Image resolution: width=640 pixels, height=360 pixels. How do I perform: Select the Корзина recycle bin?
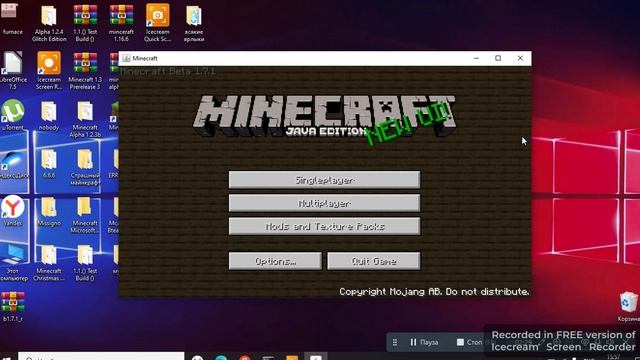point(629,307)
